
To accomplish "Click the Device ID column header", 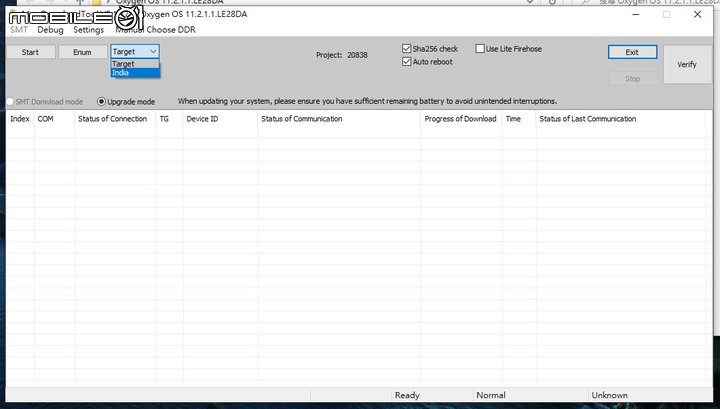I will tap(220, 119).
